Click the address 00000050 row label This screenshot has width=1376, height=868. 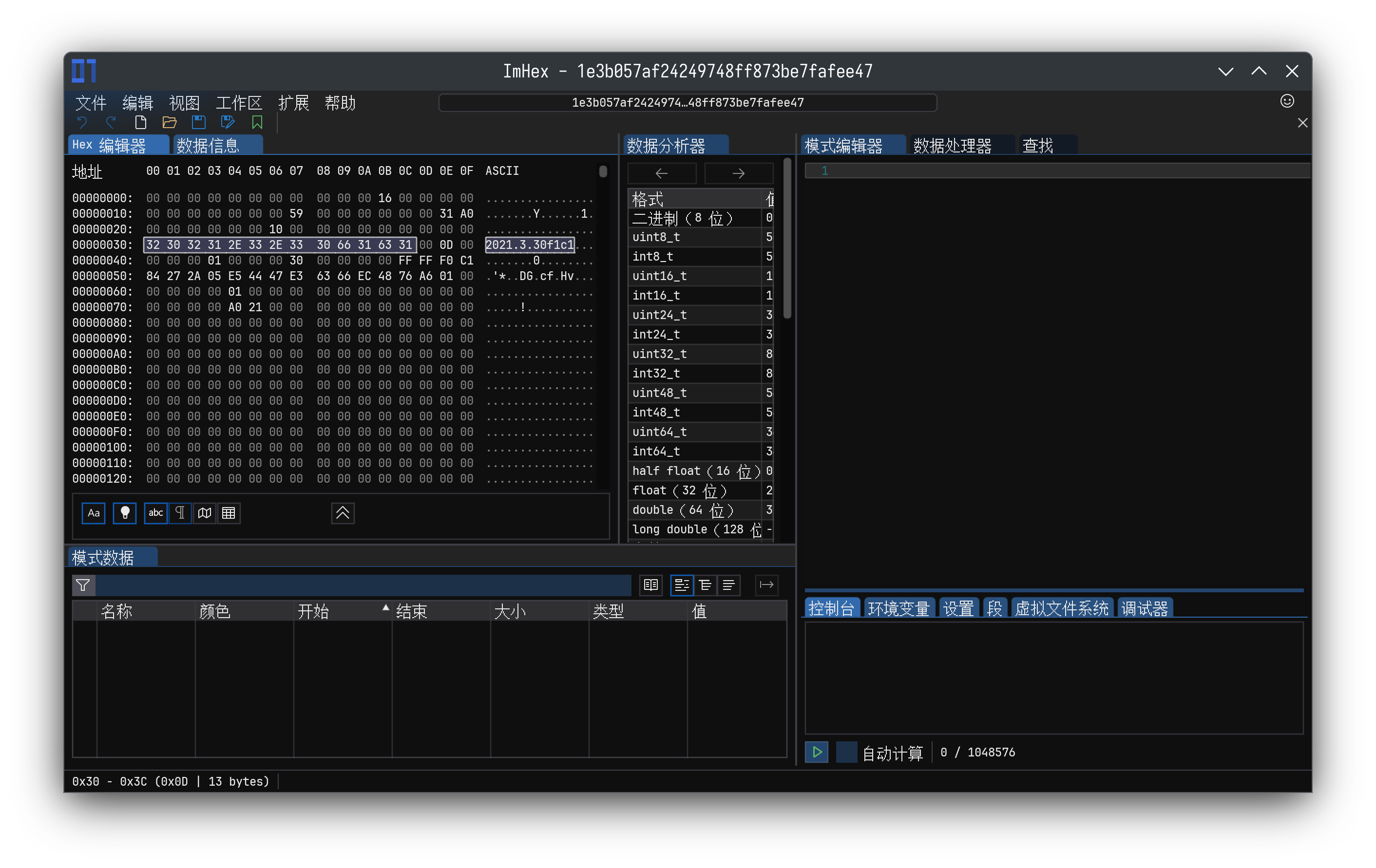(x=102, y=276)
